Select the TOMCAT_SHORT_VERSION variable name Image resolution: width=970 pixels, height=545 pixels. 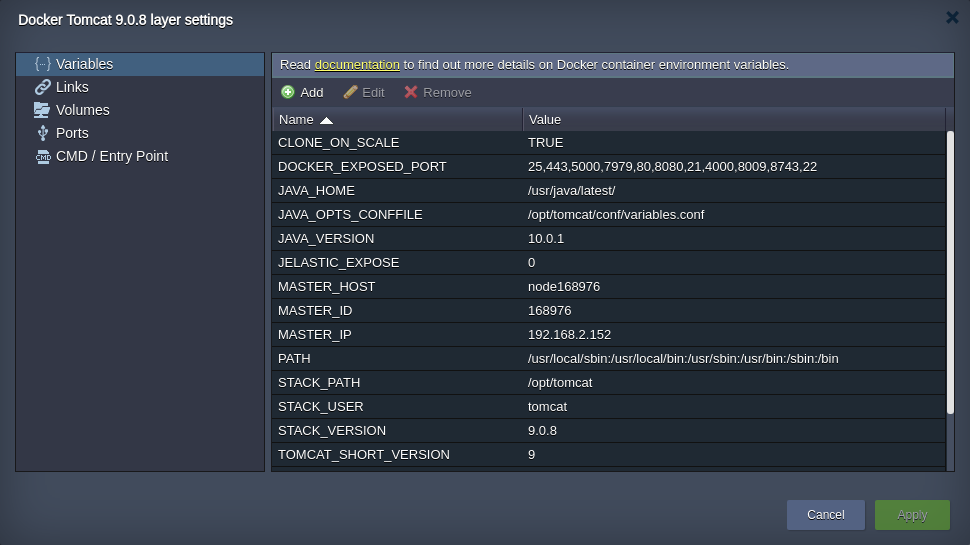click(x=364, y=455)
